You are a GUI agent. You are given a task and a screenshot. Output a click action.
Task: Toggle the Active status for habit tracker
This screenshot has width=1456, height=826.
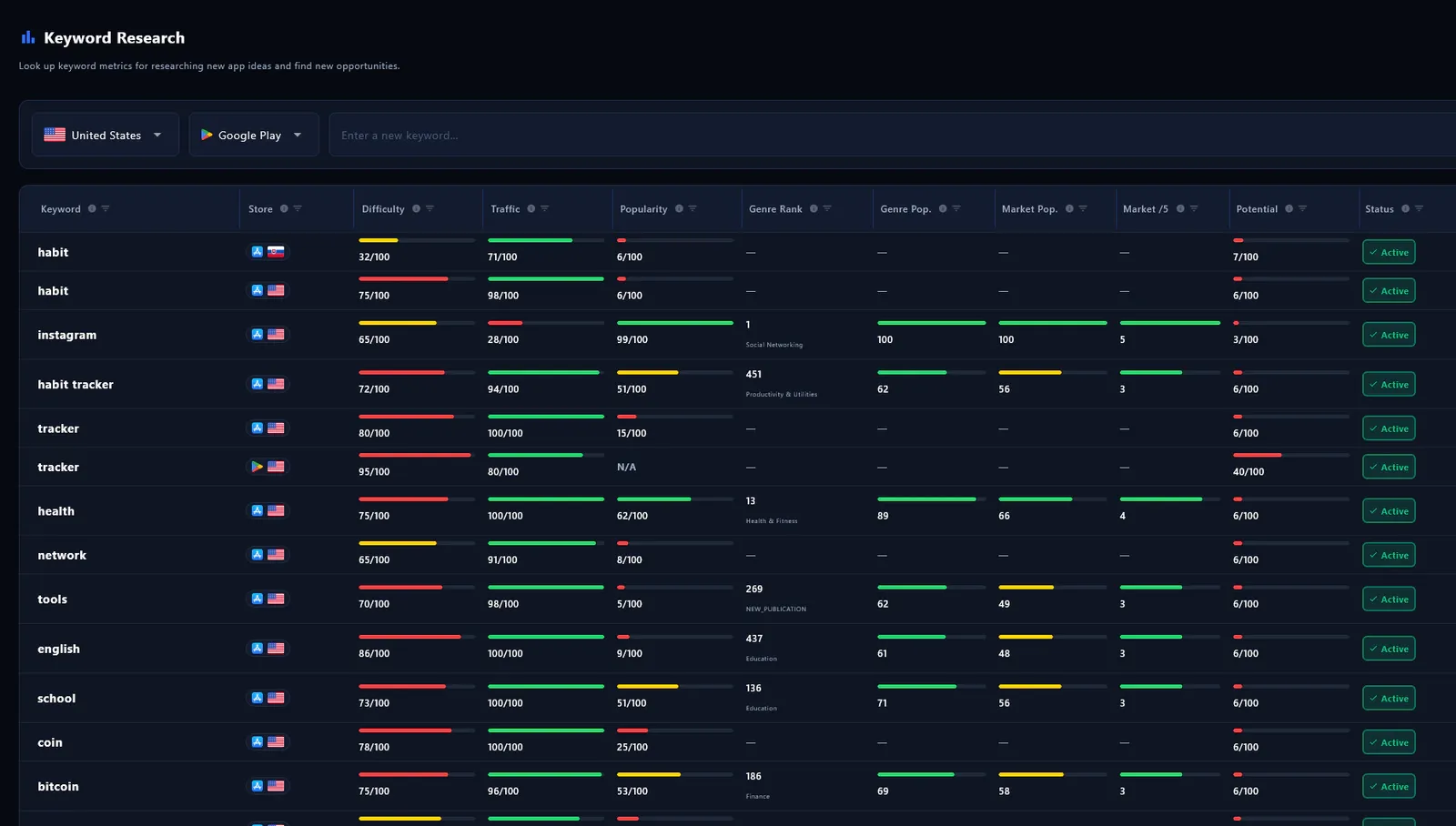[x=1389, y=385]
